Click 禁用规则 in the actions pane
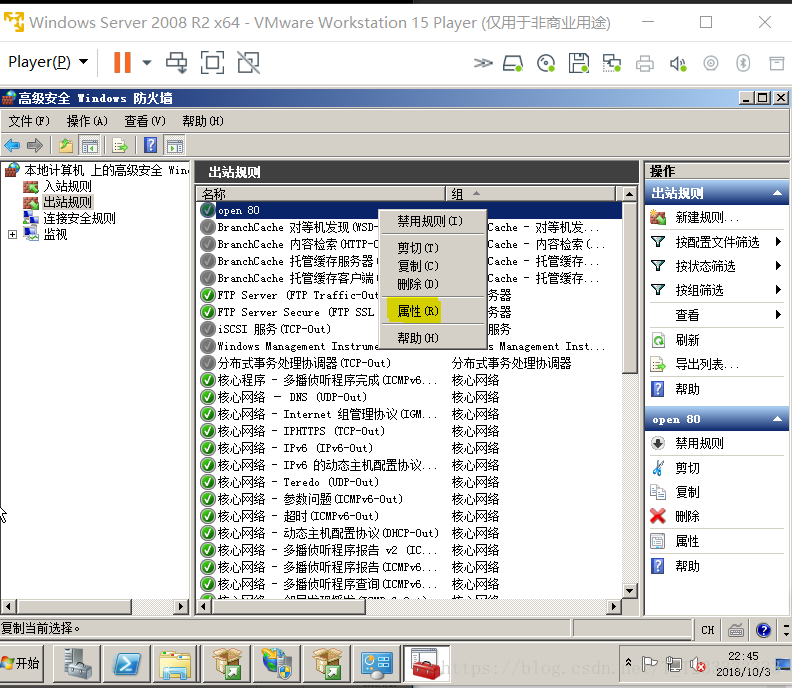 (699, 444)
